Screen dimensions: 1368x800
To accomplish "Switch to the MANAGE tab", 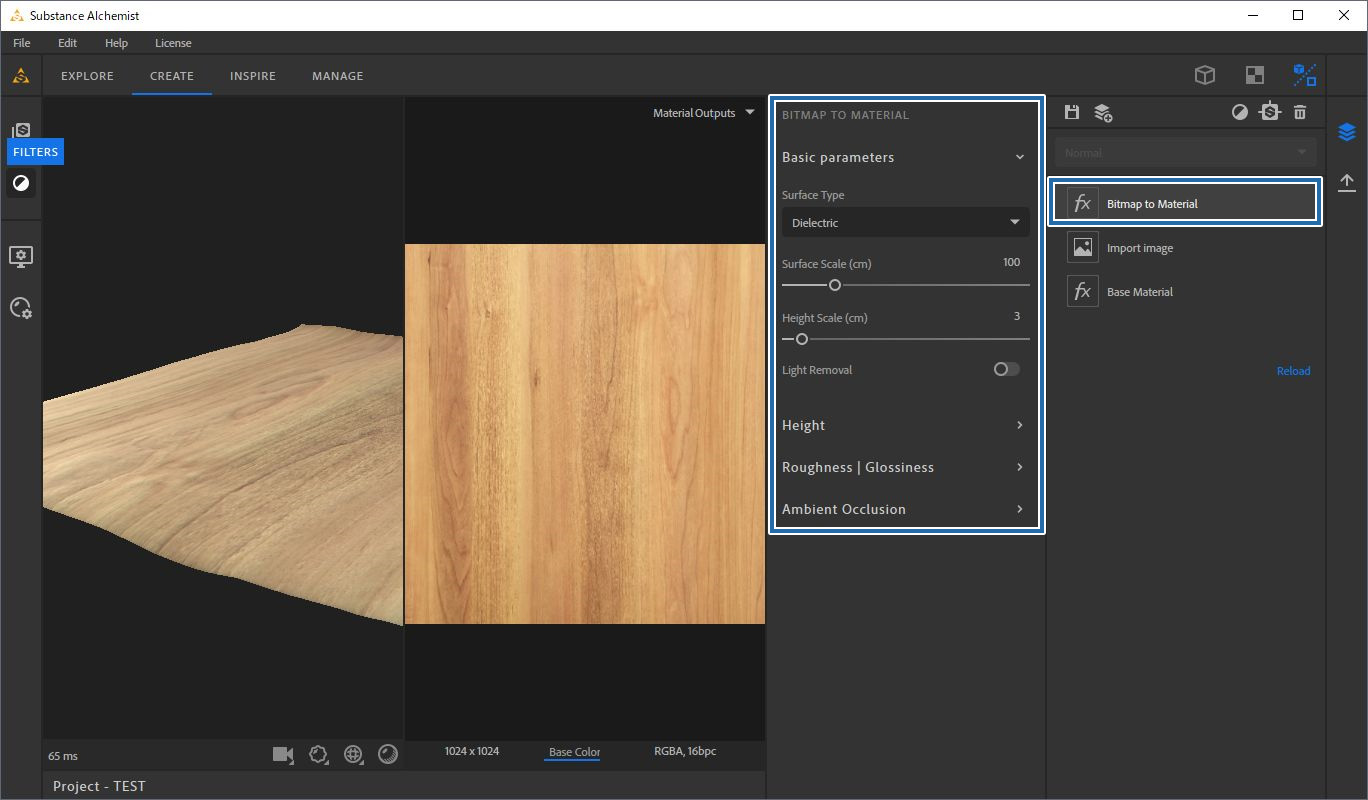I will pos(337,76).
